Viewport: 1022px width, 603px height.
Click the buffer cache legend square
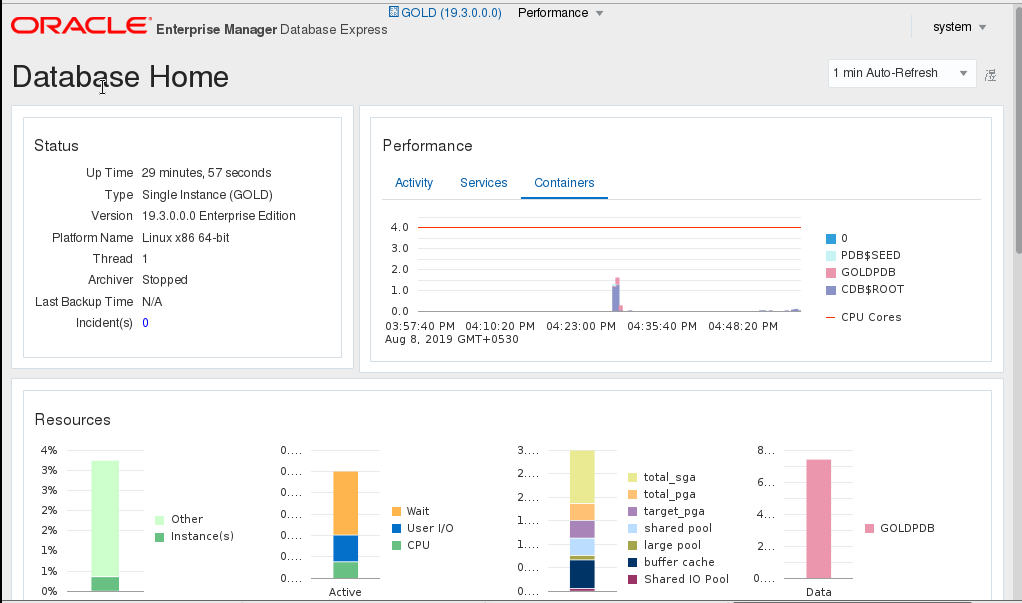pyautogui.click(x=633, y=563)
